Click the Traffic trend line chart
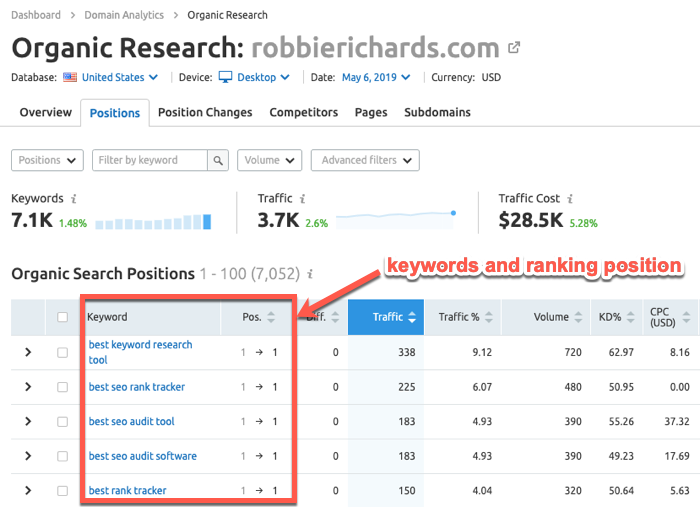Image resolution: width=700 pixels, height=507 pixels. (396, 218)
